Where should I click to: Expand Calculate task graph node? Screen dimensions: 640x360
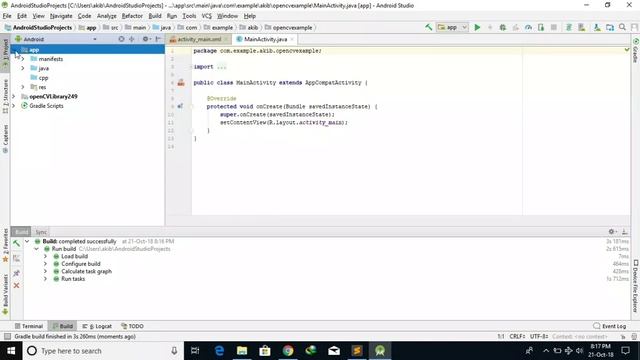click(x=45, y=271)
